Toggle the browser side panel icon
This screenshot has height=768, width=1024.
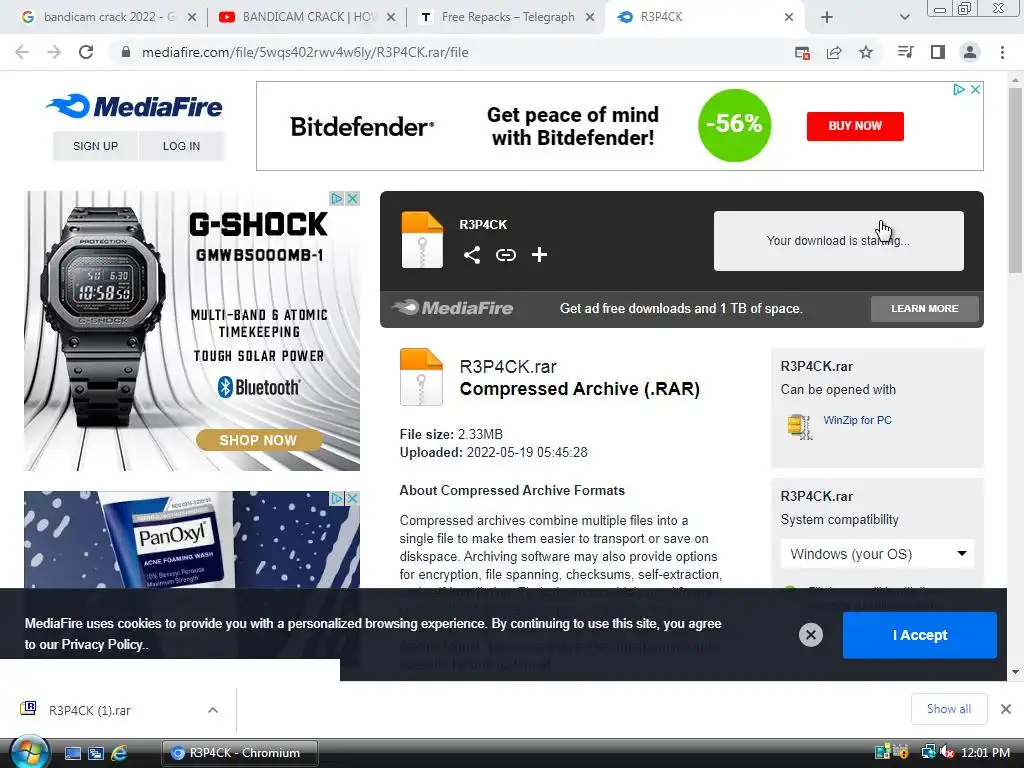click(938, 52)
